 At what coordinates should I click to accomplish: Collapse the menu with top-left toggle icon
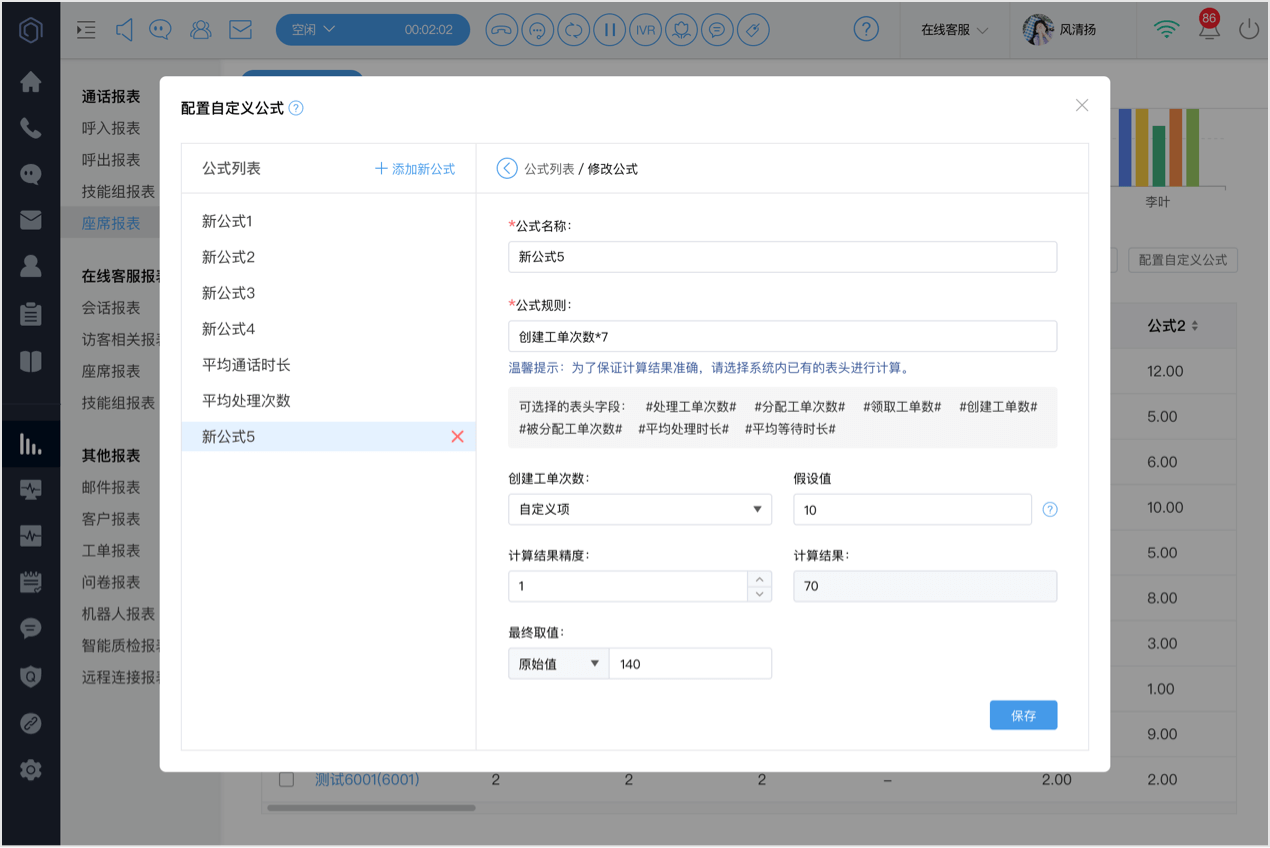click(86, 30)
